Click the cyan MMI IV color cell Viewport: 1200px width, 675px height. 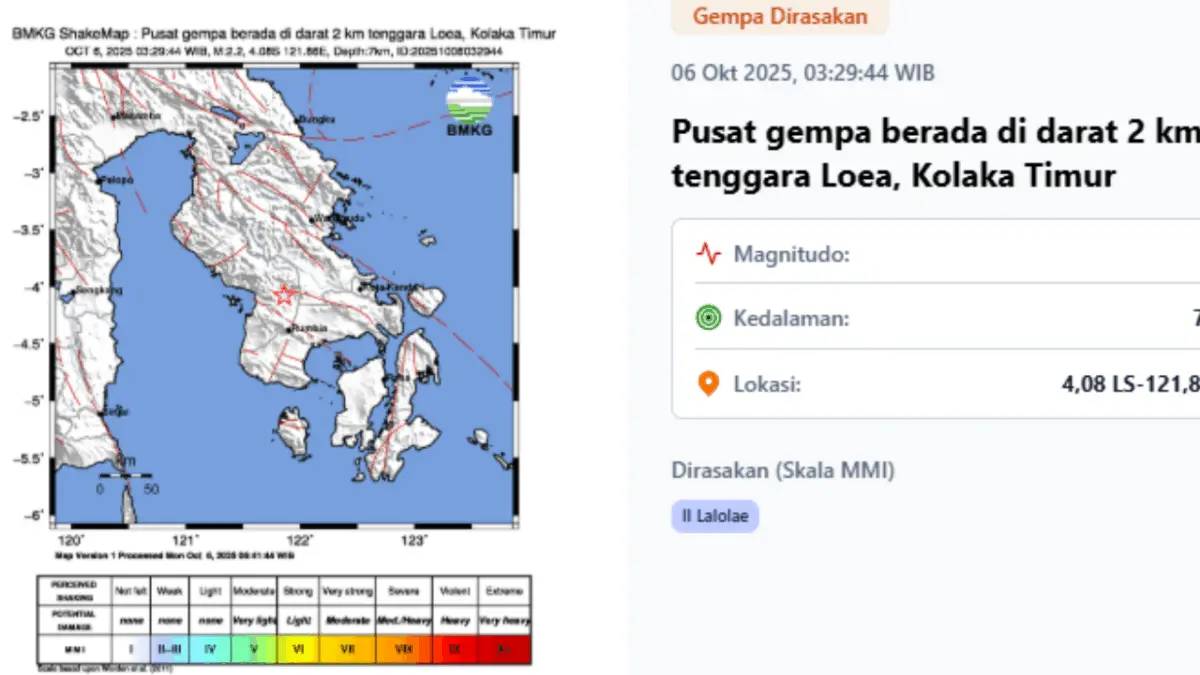(x=211, y=649)
